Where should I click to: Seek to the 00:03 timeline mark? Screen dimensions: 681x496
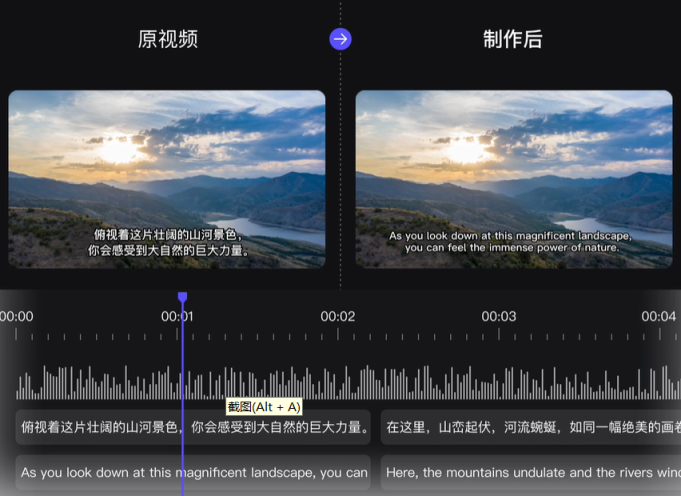pos(499,317)
